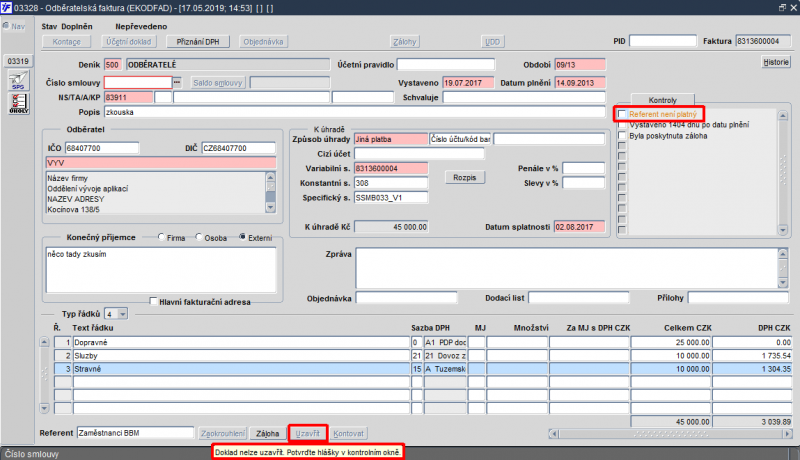This screenshot has width=800, height=460.
Task: Open the Úkoly checklist icon
Action: [x=18, y=104]
